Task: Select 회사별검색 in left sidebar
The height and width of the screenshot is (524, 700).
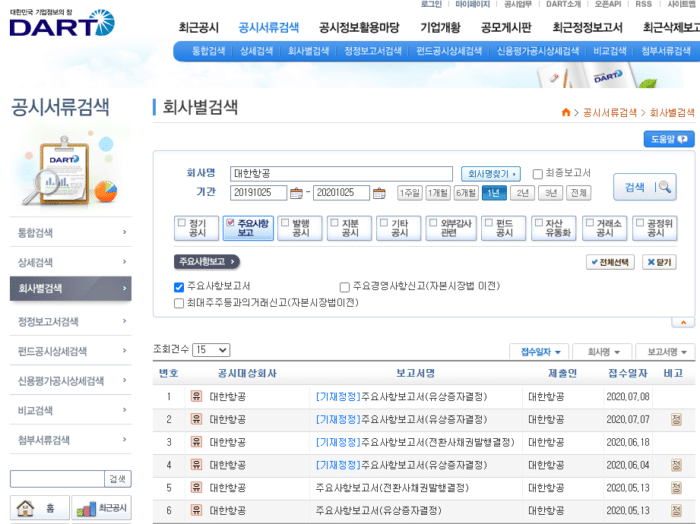Action: click(x=71, y=288)
